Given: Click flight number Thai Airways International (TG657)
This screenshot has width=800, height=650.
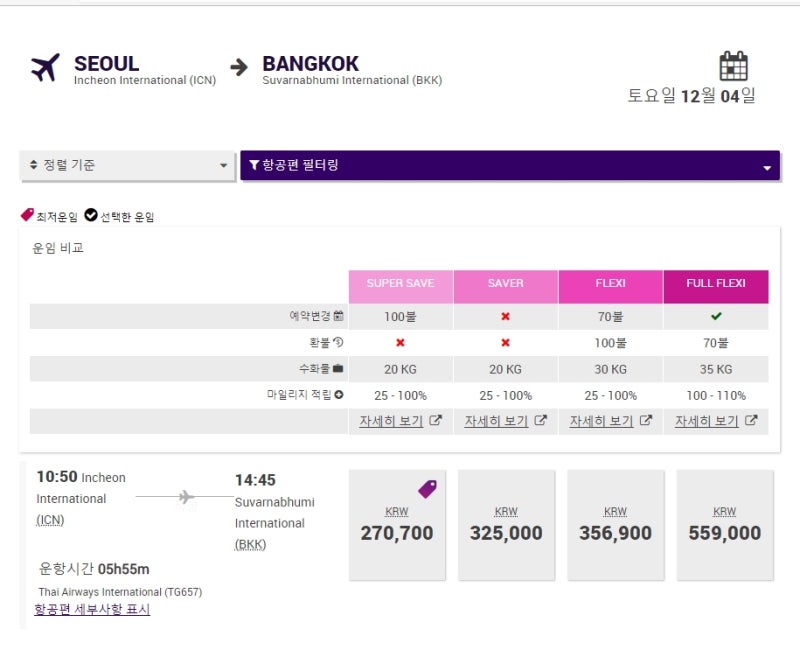Looking at the screenshot, I should [120, 592].
